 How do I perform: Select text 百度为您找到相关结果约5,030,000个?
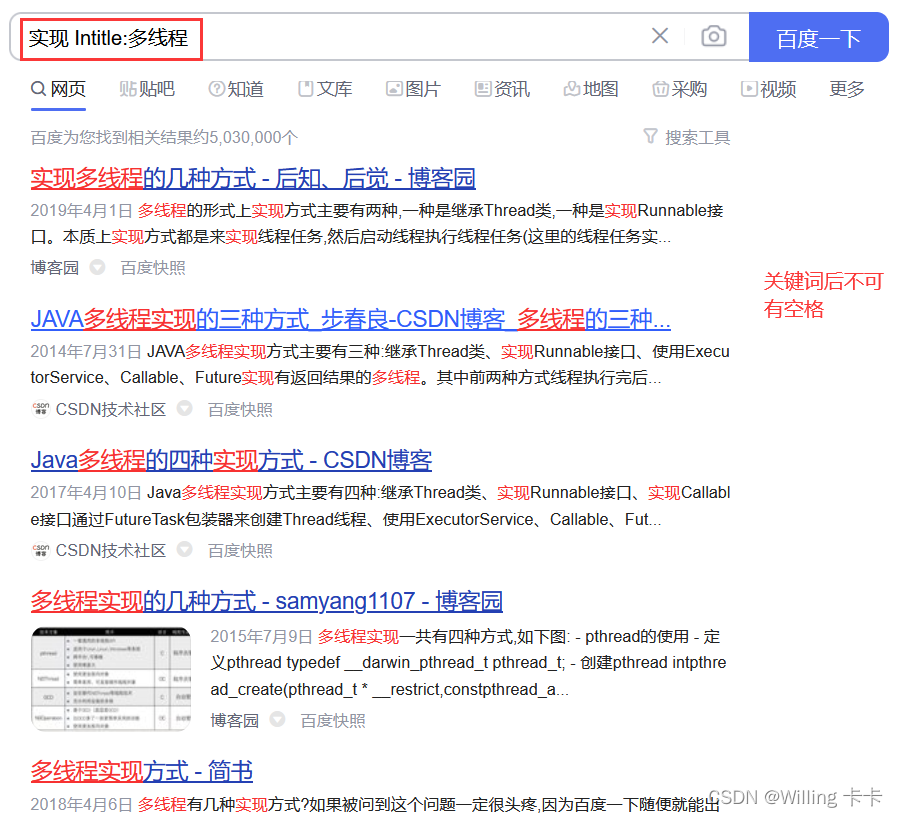(164, 137)
